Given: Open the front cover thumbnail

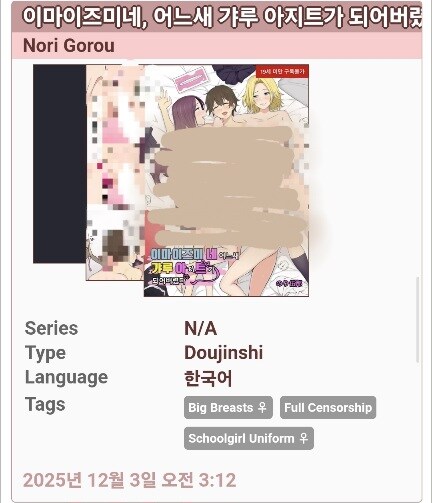Looking at the screenshot, I should click(227, 180).
